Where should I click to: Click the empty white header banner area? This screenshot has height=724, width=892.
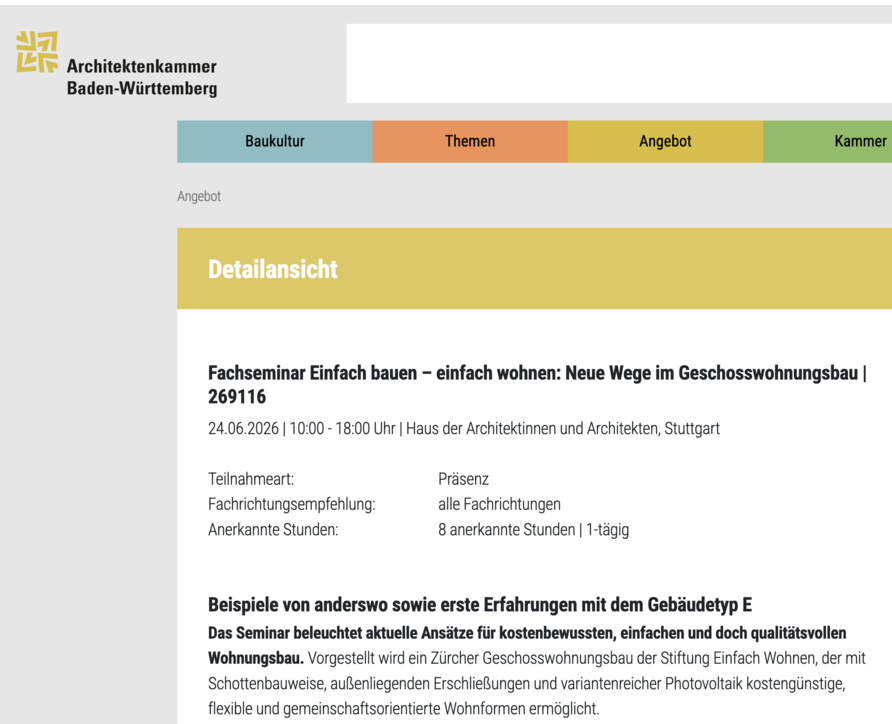(x=619, y=63)
